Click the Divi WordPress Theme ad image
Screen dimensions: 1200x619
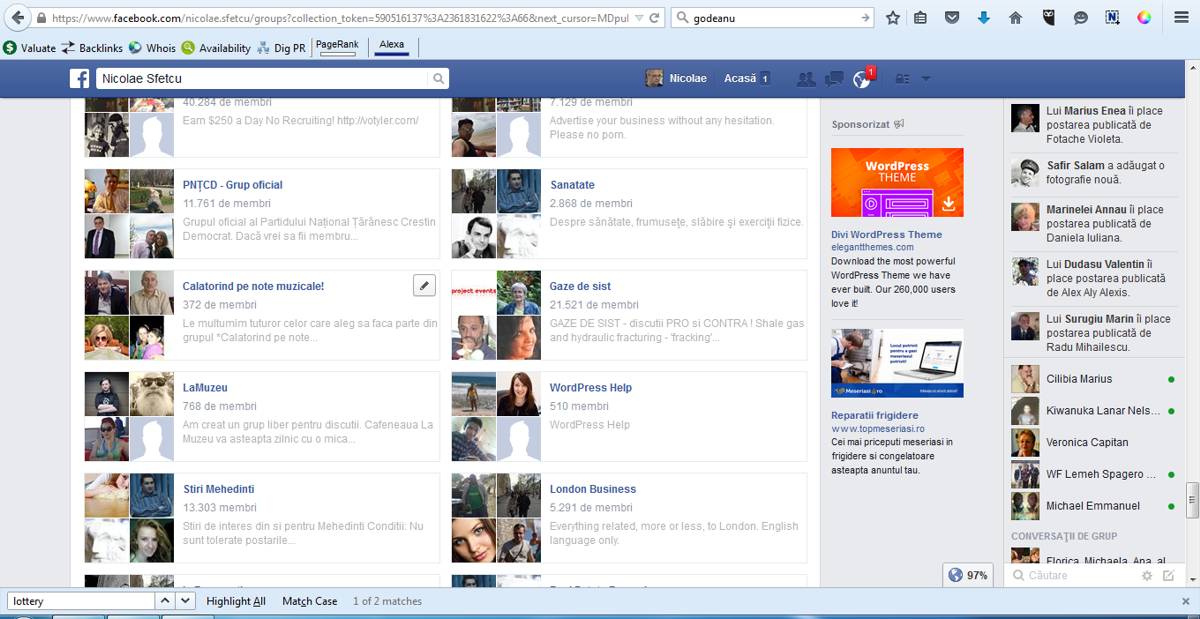pyautogui.click(x=897, y=183)
